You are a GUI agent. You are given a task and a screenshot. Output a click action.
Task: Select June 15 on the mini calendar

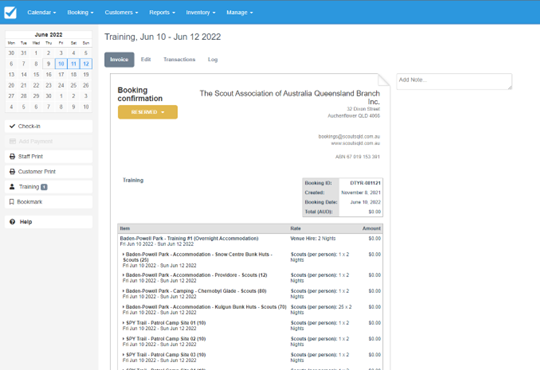tap(36, 74)
